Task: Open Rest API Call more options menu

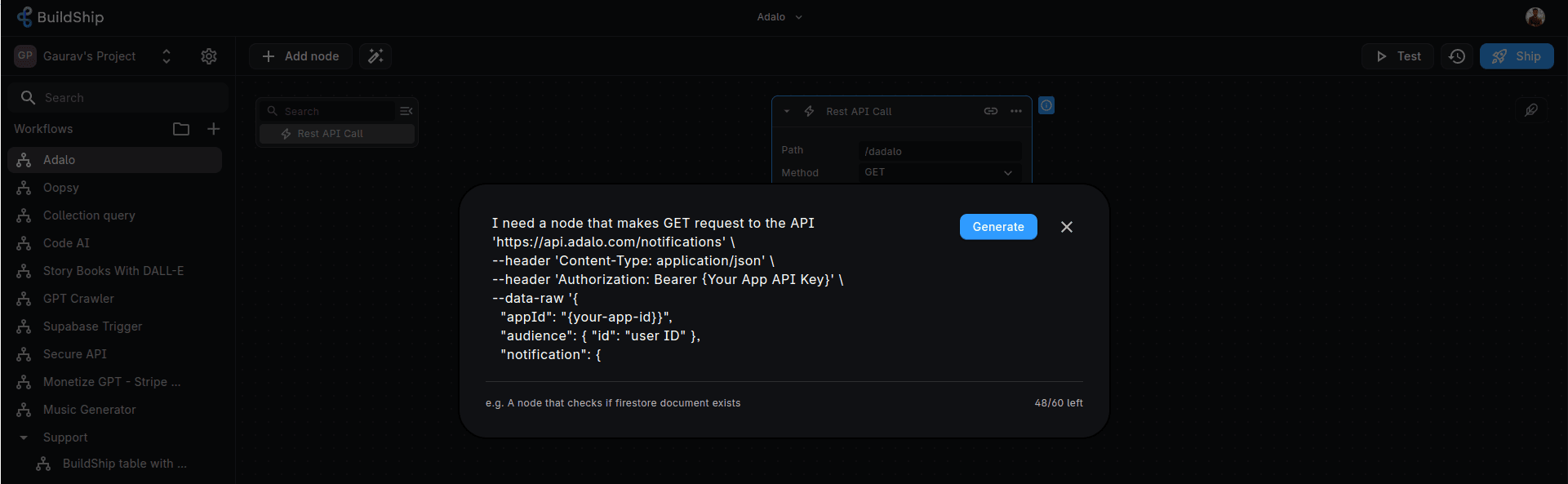Action: coord(1016,111)
